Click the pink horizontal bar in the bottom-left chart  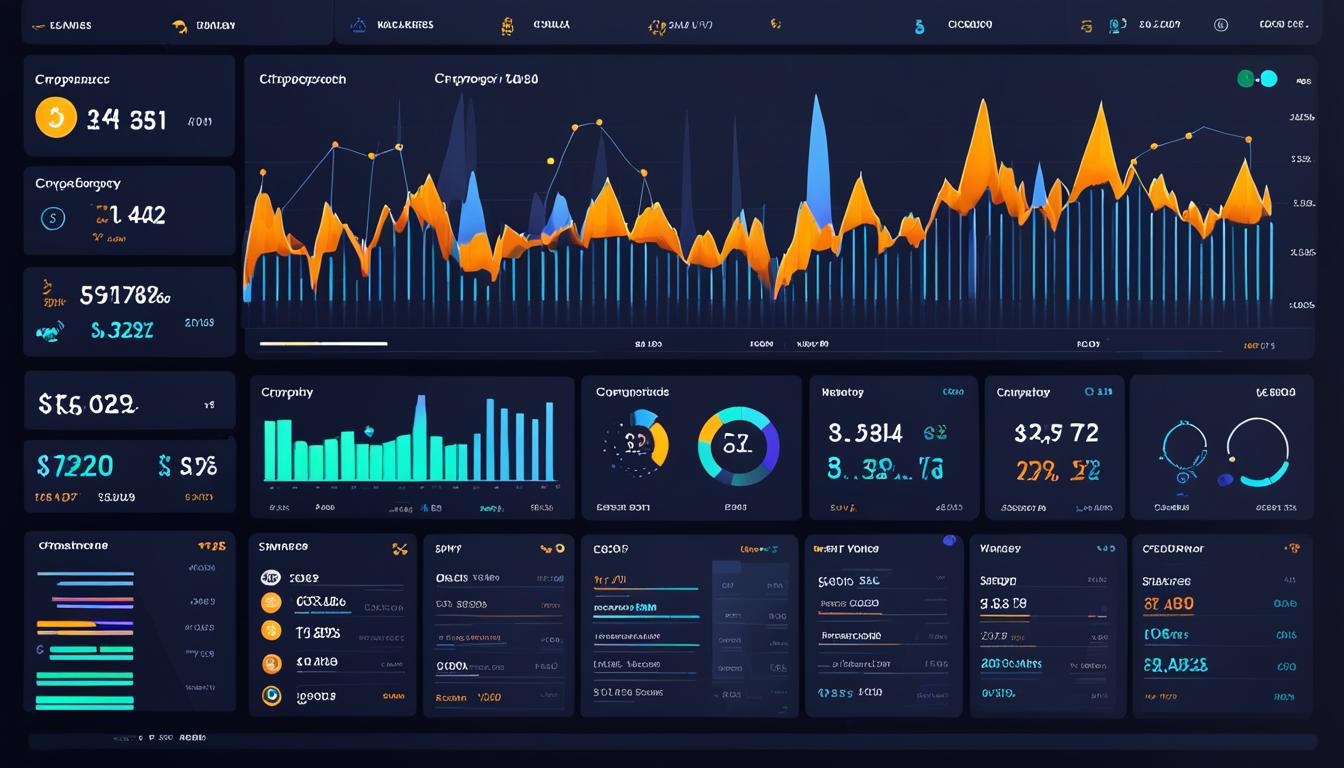click(92, 600)
